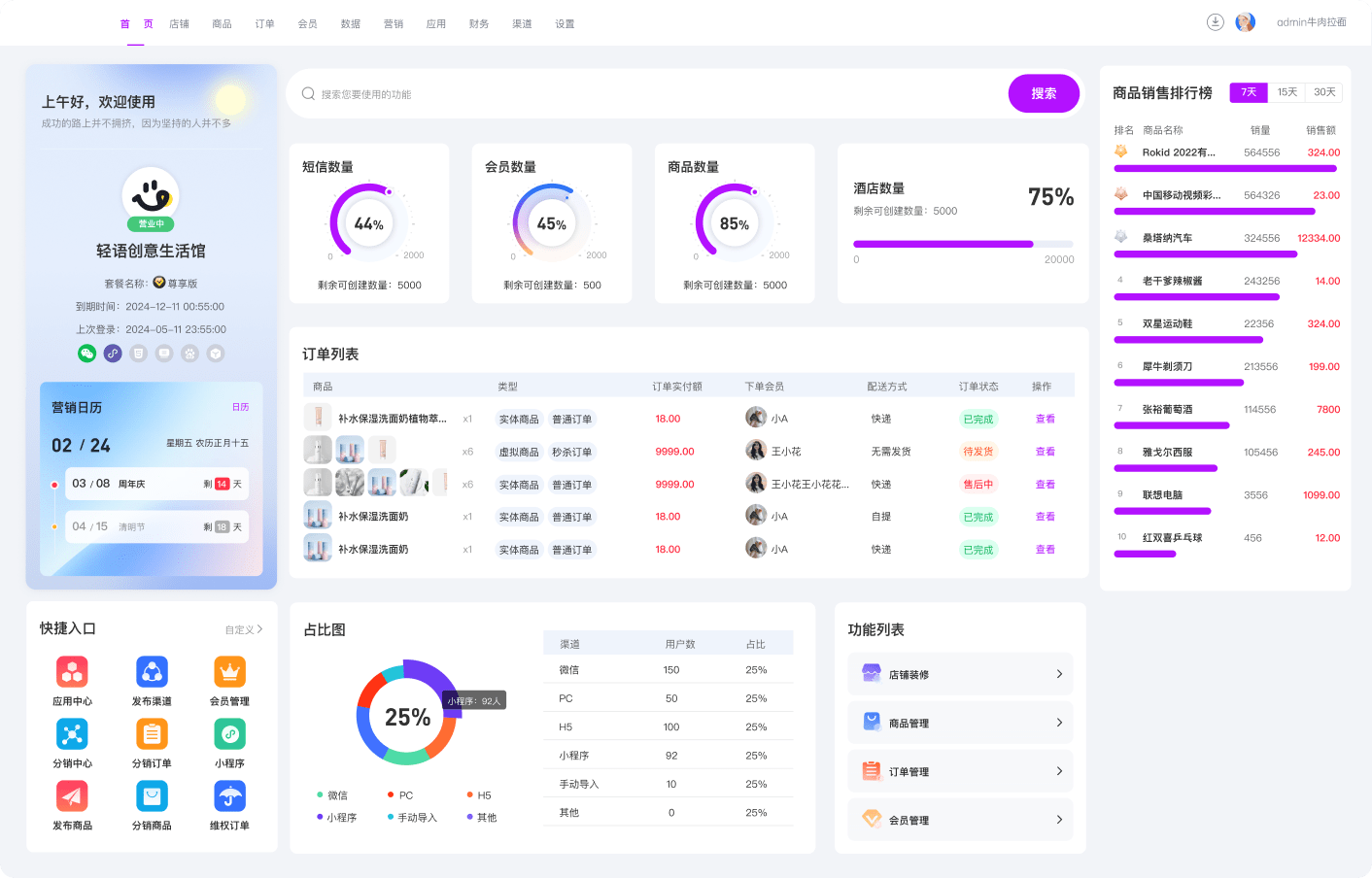This screenshot has width=1372, height=878.
Task: Click the 发布渠道 quick entry icon
Action: pos(152,672)
